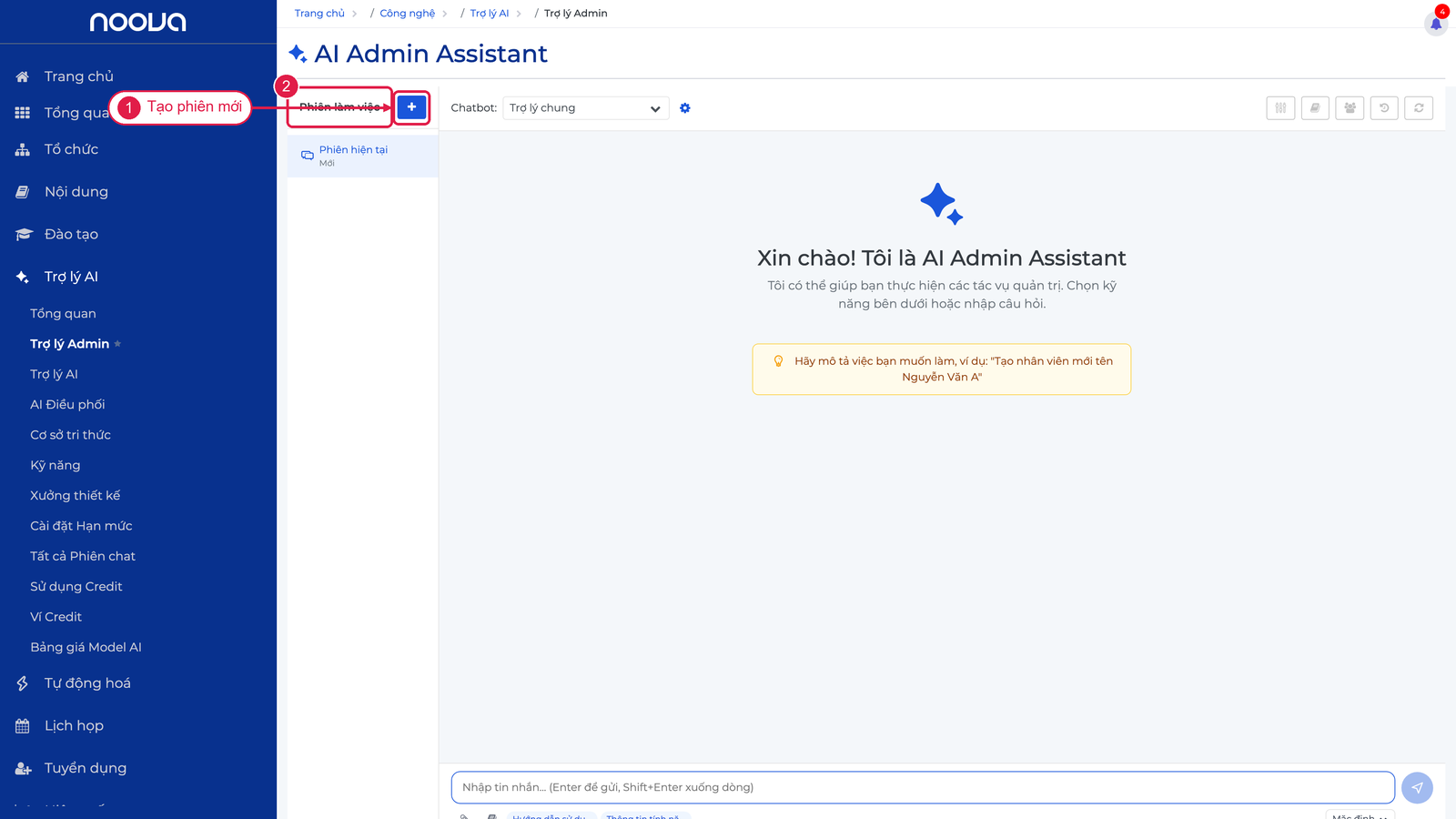
Task: Follow the 'Công nghệ' breadcrumb link
Action: pos(407,14)
